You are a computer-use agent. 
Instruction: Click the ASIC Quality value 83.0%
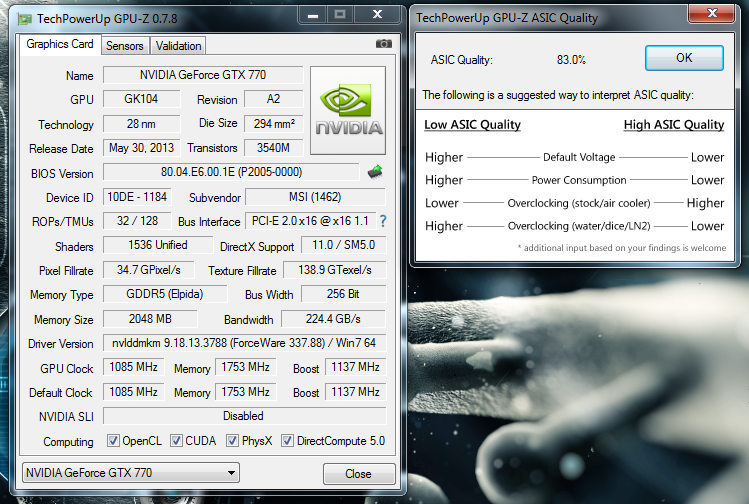[x=571, y=60]
